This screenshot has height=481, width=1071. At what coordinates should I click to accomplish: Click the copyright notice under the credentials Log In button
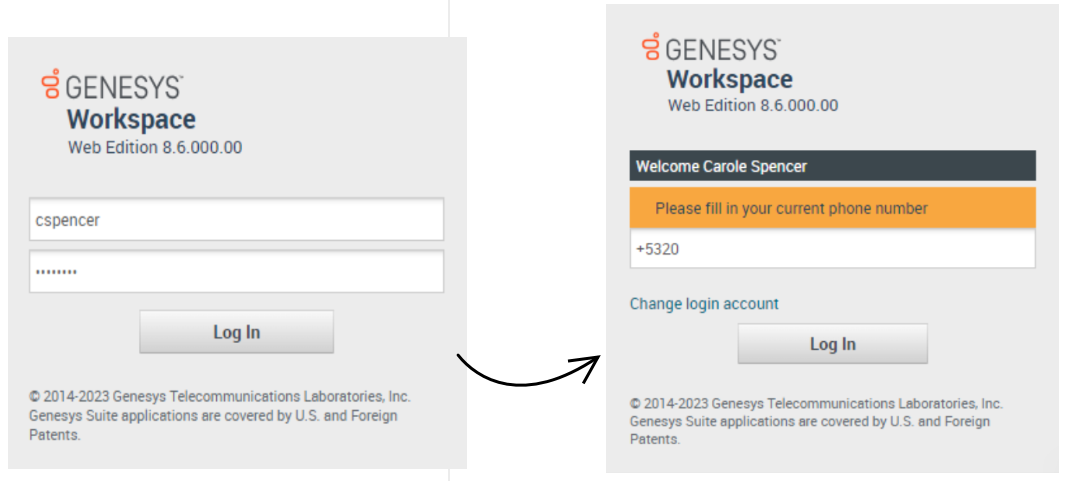(220, 396)
